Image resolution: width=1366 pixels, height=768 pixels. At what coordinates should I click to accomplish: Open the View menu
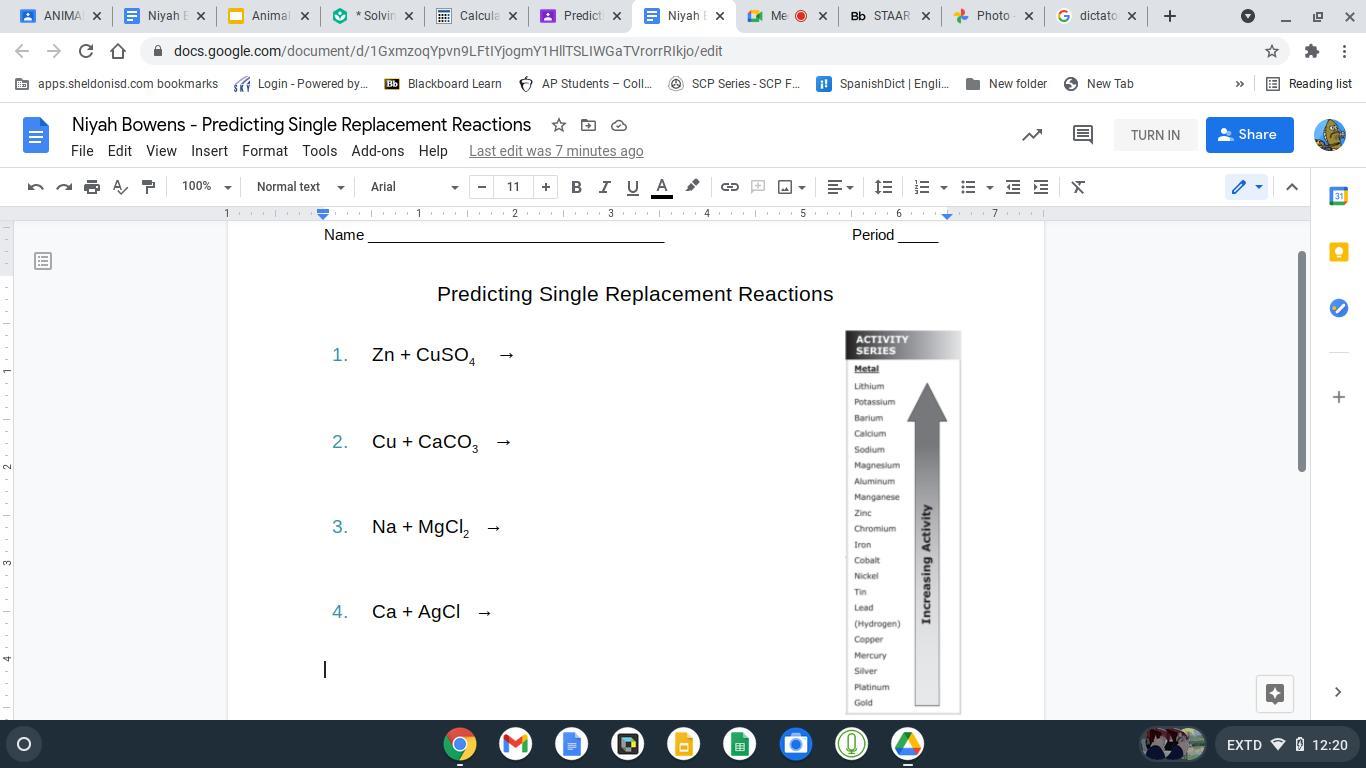click(x=161, y=151)
